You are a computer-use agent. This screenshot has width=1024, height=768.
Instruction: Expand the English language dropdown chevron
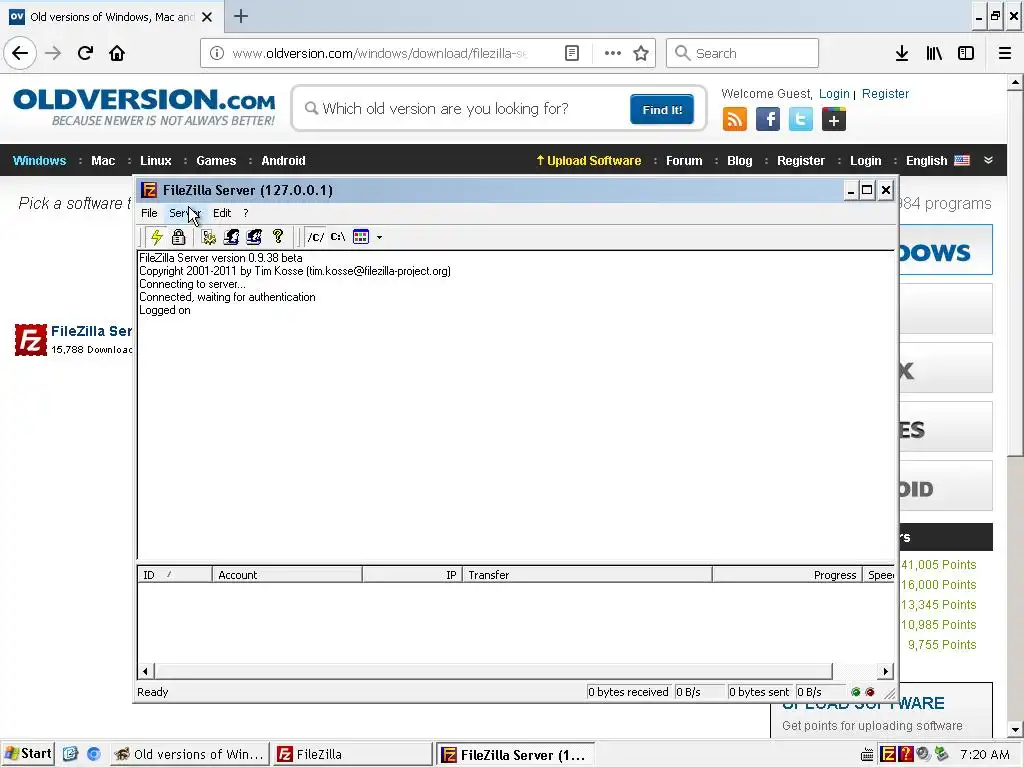click(989, 160)
